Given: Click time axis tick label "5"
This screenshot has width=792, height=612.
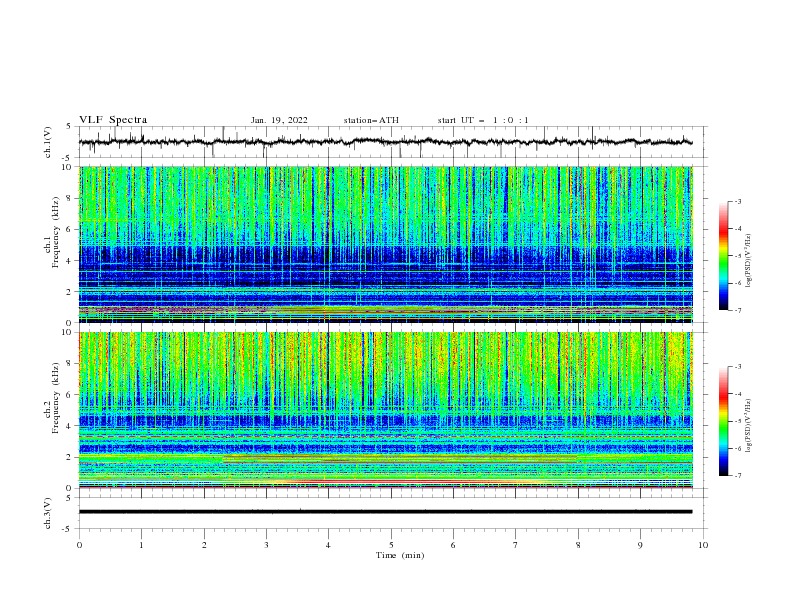Looking at the screenshot, I should [x=391, y=545].
